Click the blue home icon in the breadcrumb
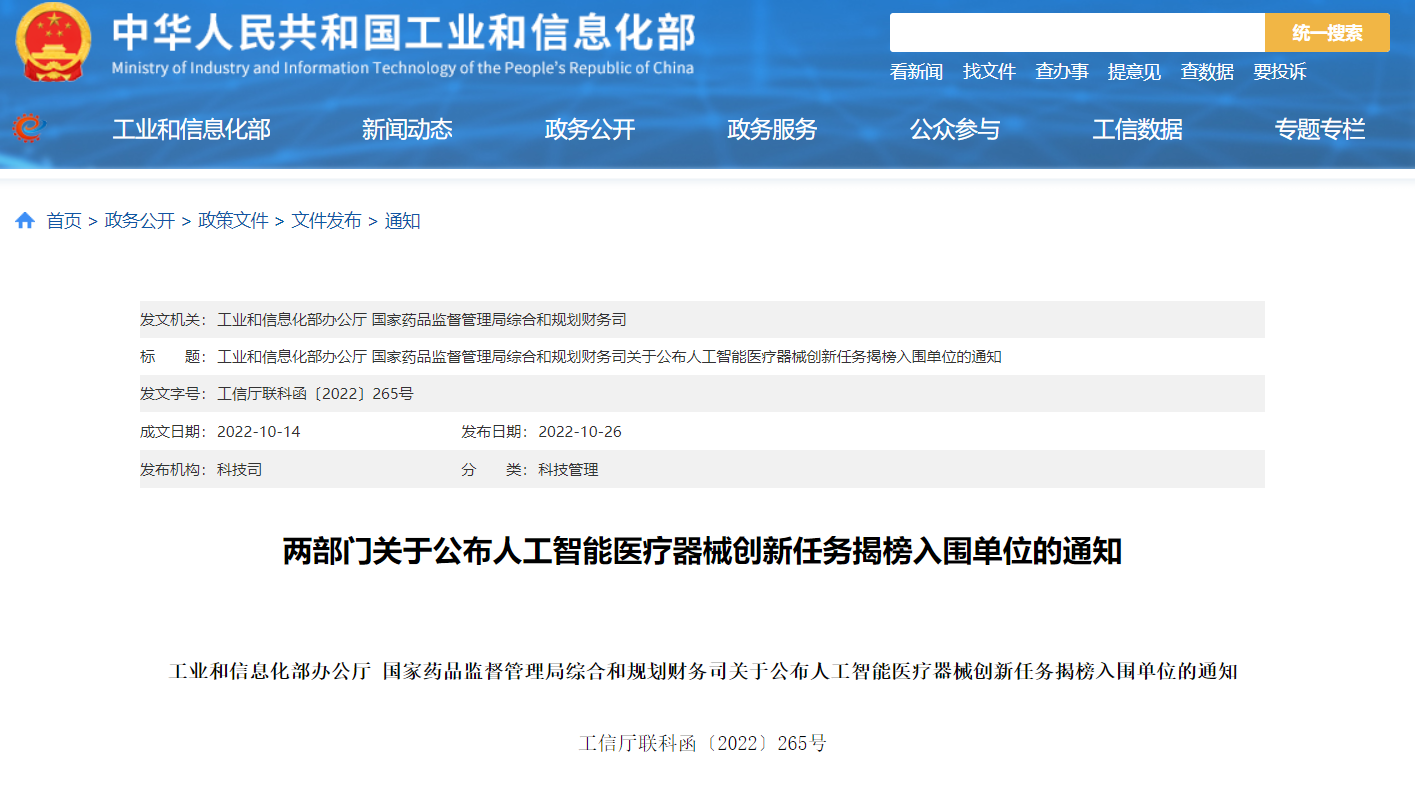This screenshot has height=786, width=1415. pyautogui.click(x=25, y=220)
